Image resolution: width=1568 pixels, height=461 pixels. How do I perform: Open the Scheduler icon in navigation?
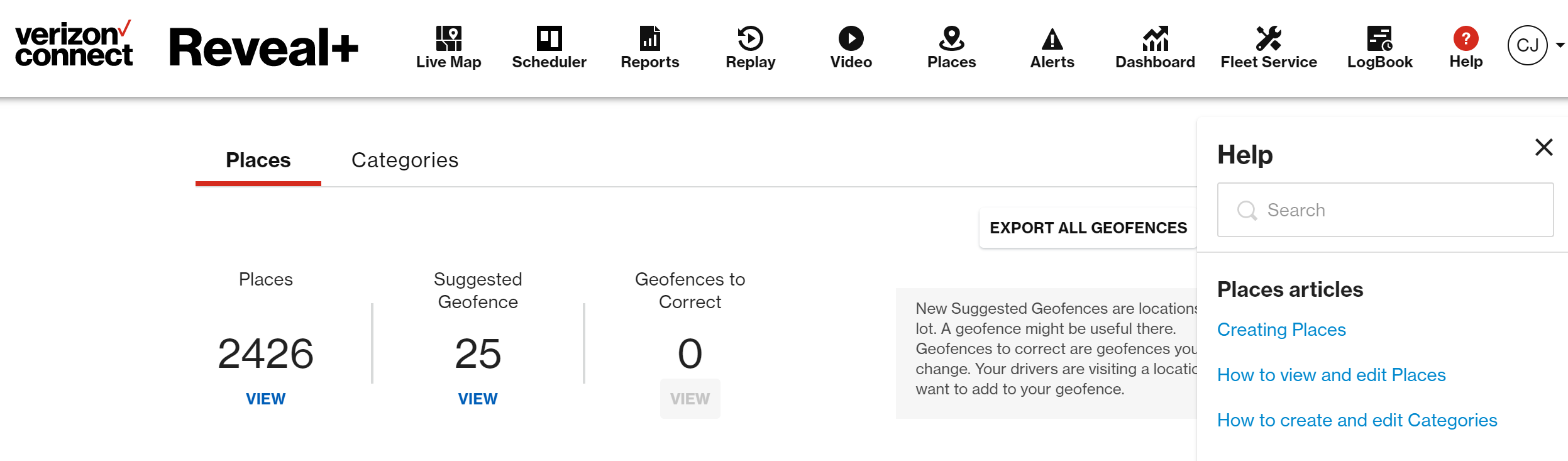click(x=549, y=39)
